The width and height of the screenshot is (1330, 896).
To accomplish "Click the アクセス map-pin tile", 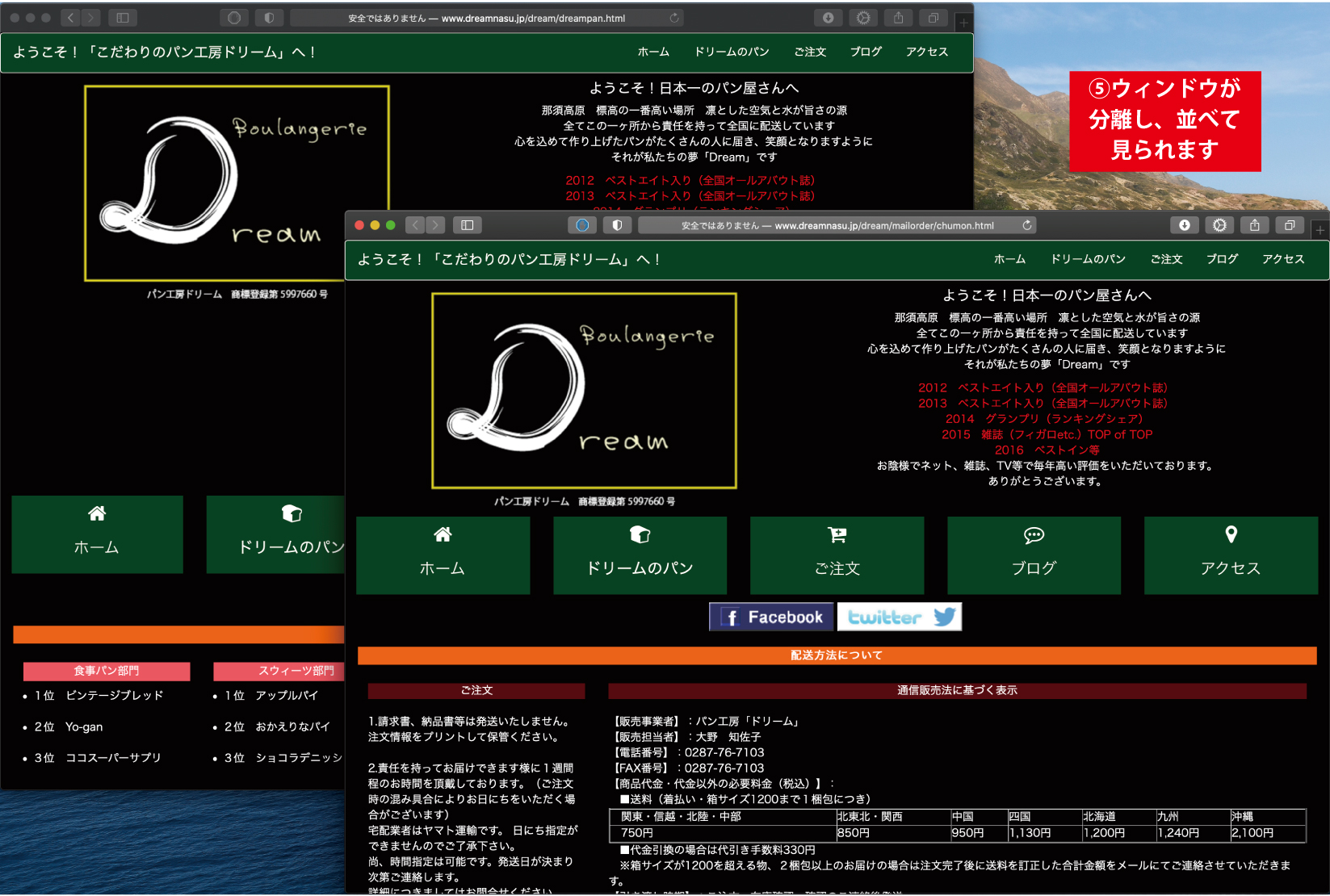I will 1231,555.
